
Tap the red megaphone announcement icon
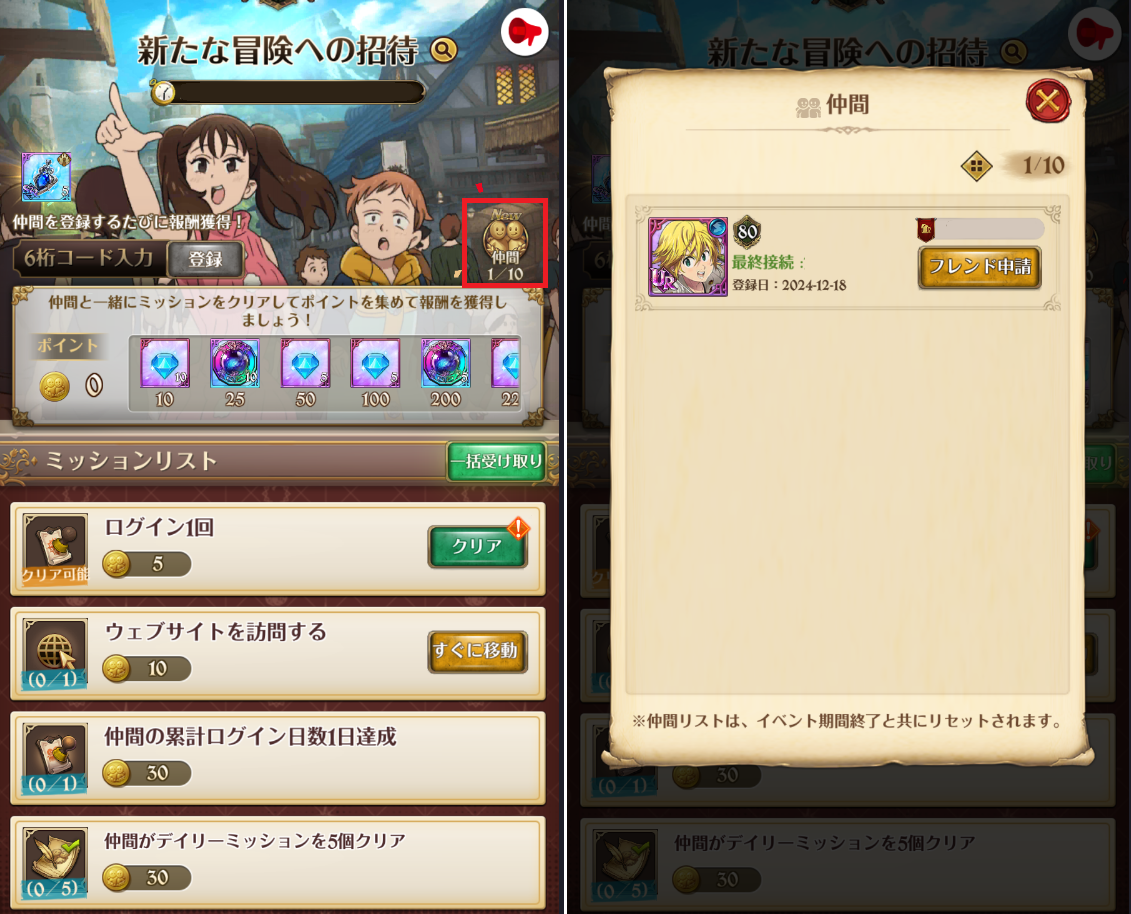(x=524, y=32)
